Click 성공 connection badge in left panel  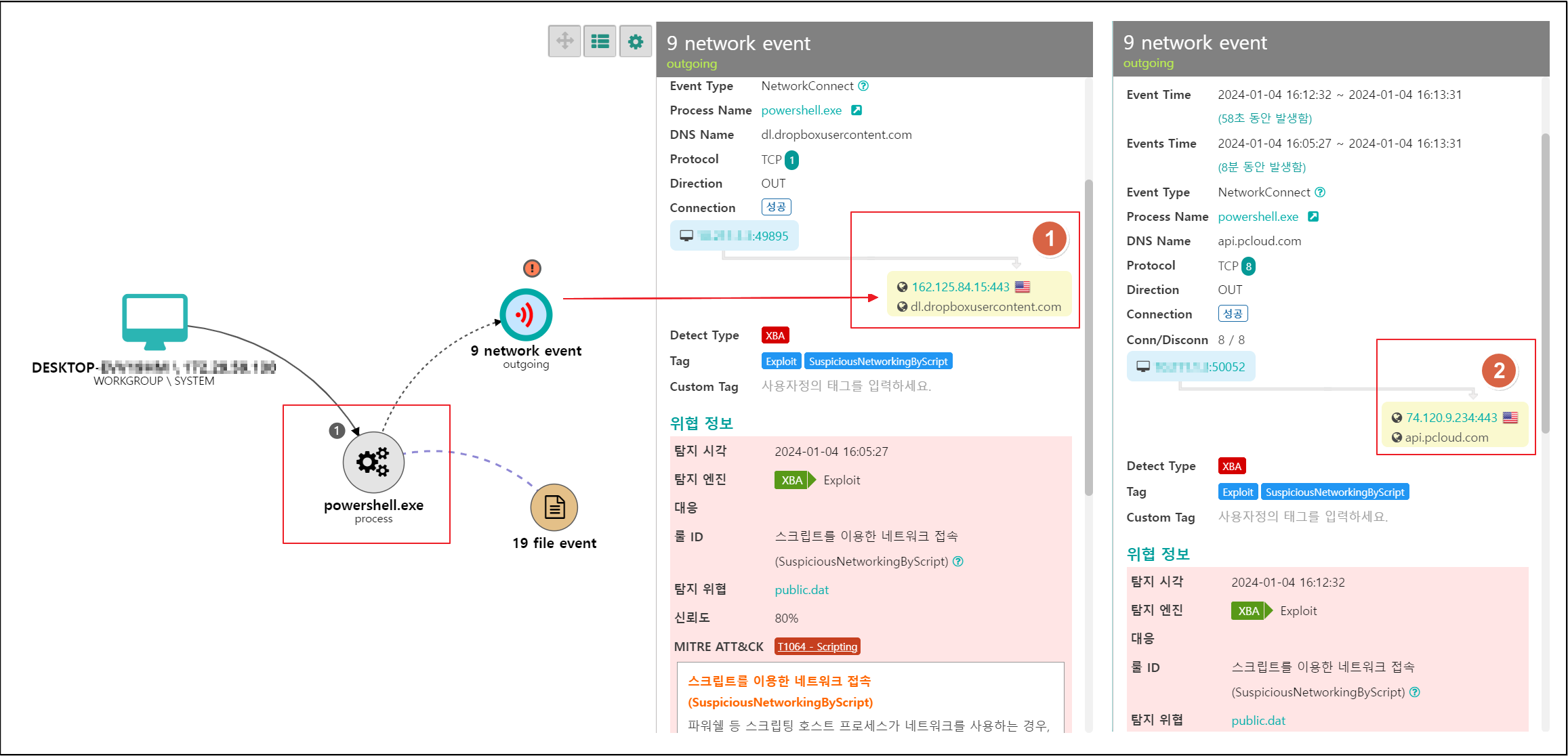[x=777, y=207]
